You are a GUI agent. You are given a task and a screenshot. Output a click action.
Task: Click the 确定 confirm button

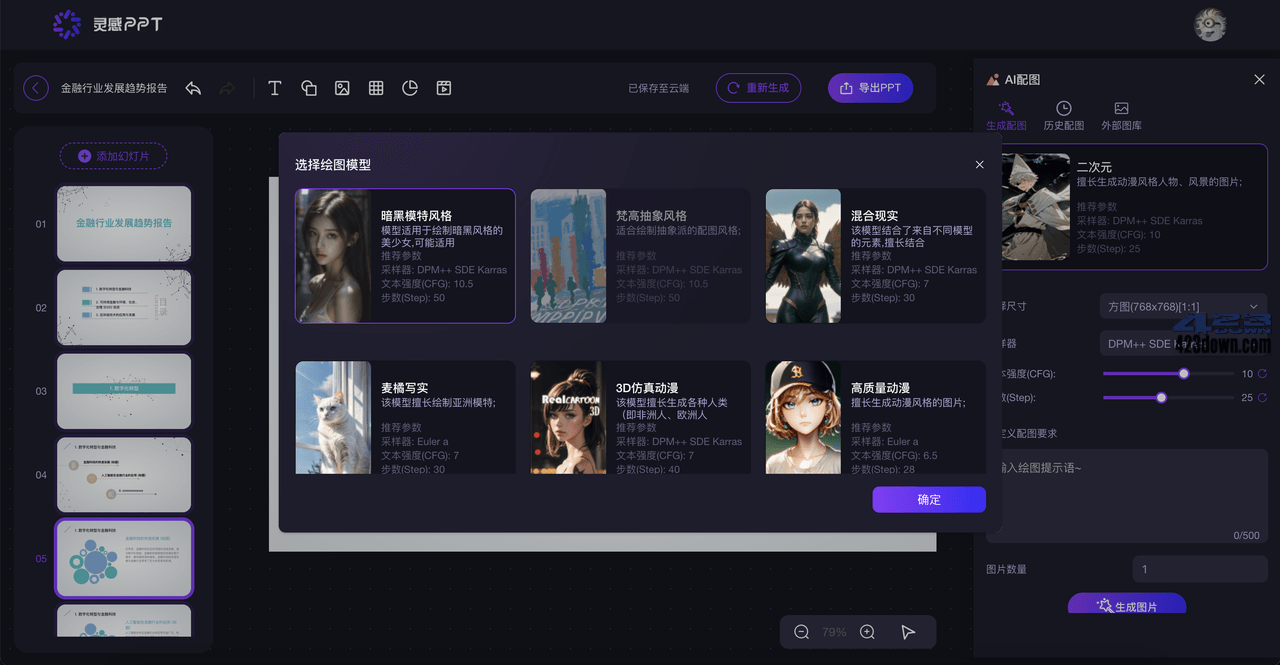tap(928, 499)
